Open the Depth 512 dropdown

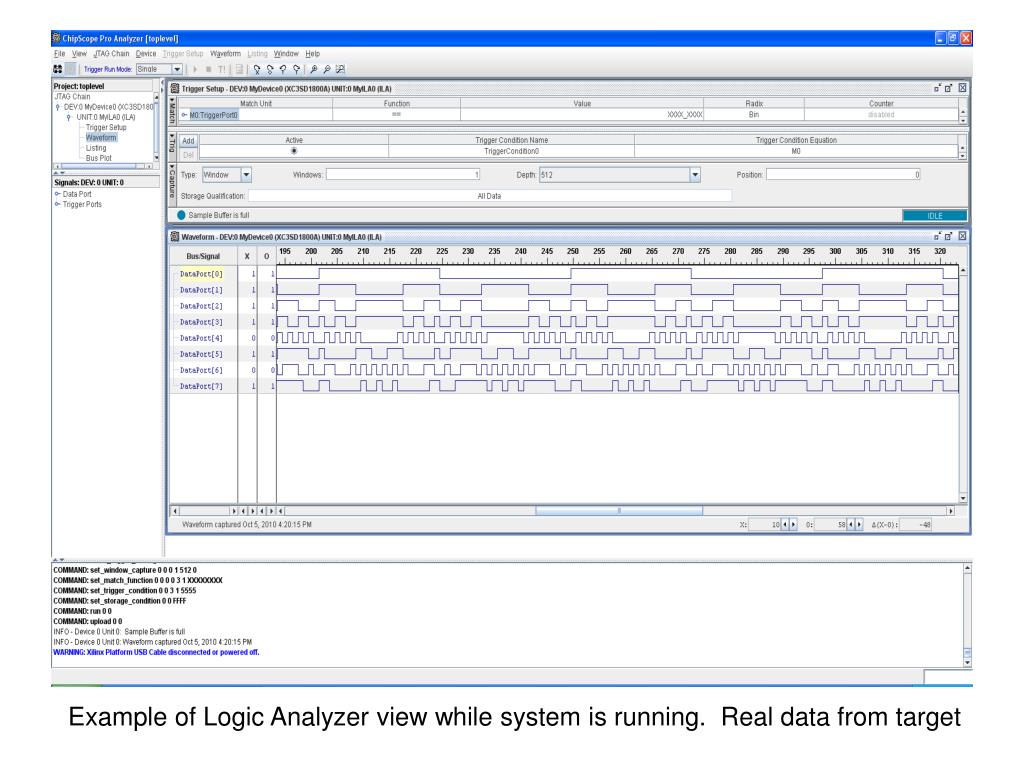[x=695, y=175]
